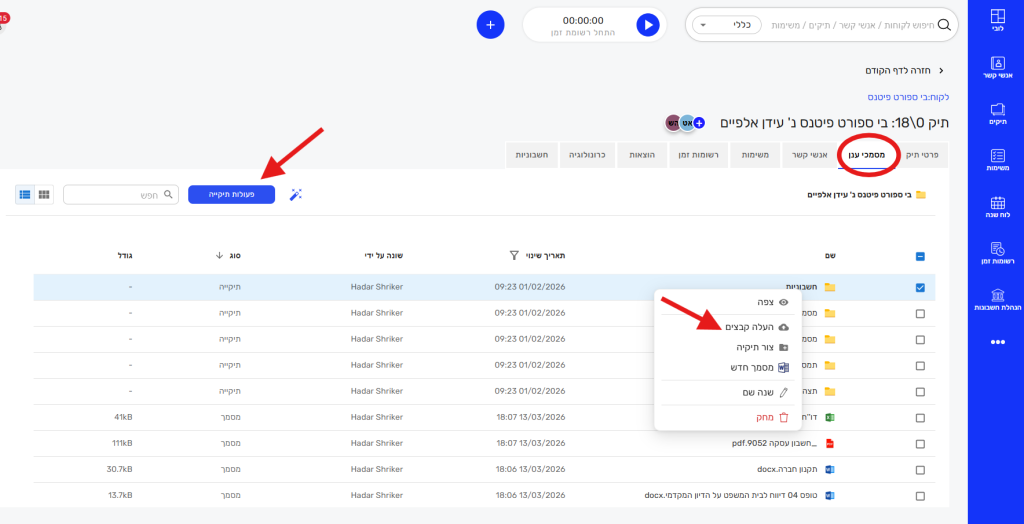Viewport: 1024px width, 524px height.
Task: Switch to list view icon
Action: pos(25,194)
